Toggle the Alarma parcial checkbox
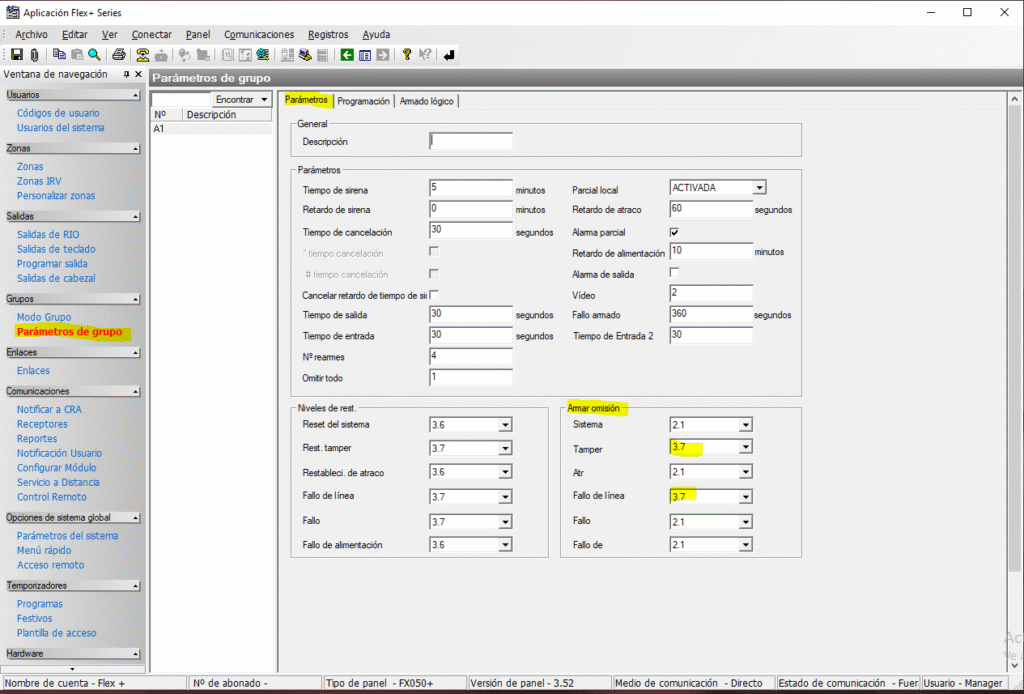Screen dimensions: 1024x694 click(x=675, y=232)
